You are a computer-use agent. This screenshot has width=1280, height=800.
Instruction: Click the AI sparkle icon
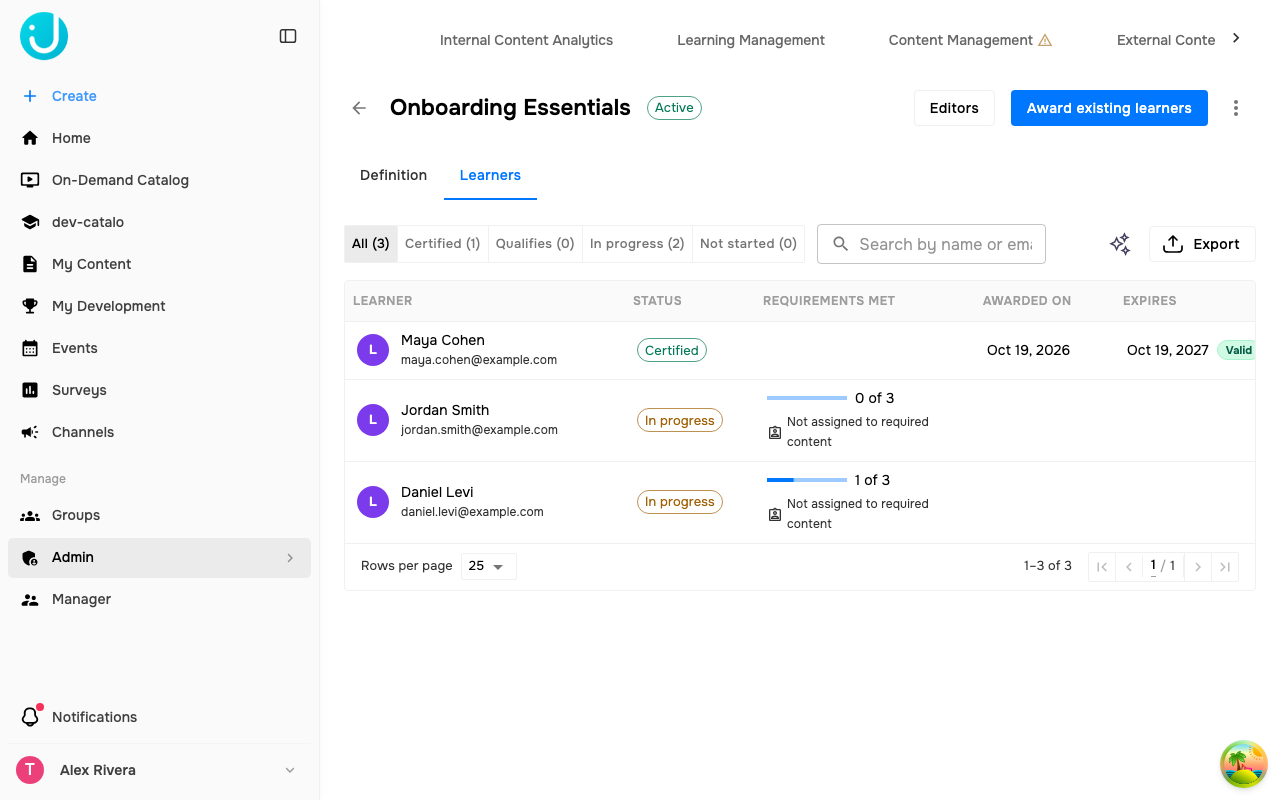1120,244
